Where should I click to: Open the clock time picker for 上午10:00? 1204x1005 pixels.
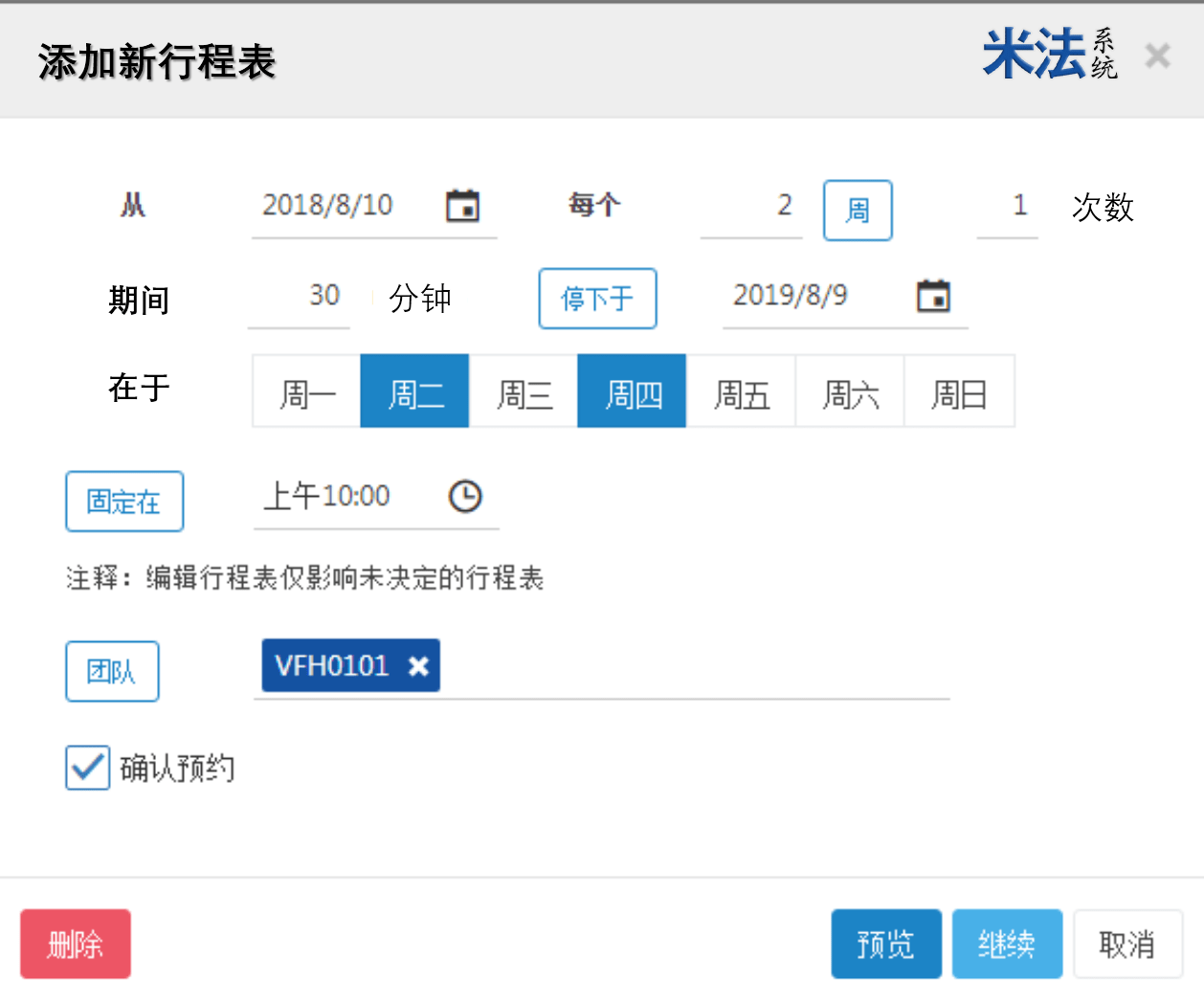point(465,496)
